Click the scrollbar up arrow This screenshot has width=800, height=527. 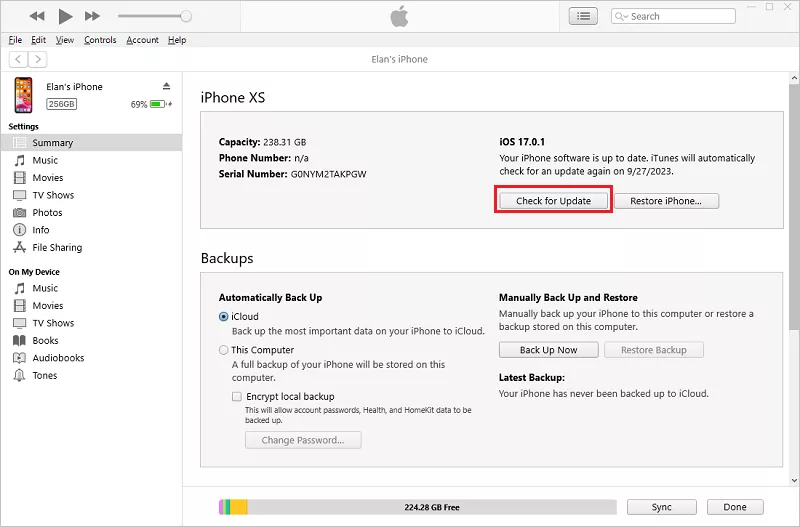point(794,79)
